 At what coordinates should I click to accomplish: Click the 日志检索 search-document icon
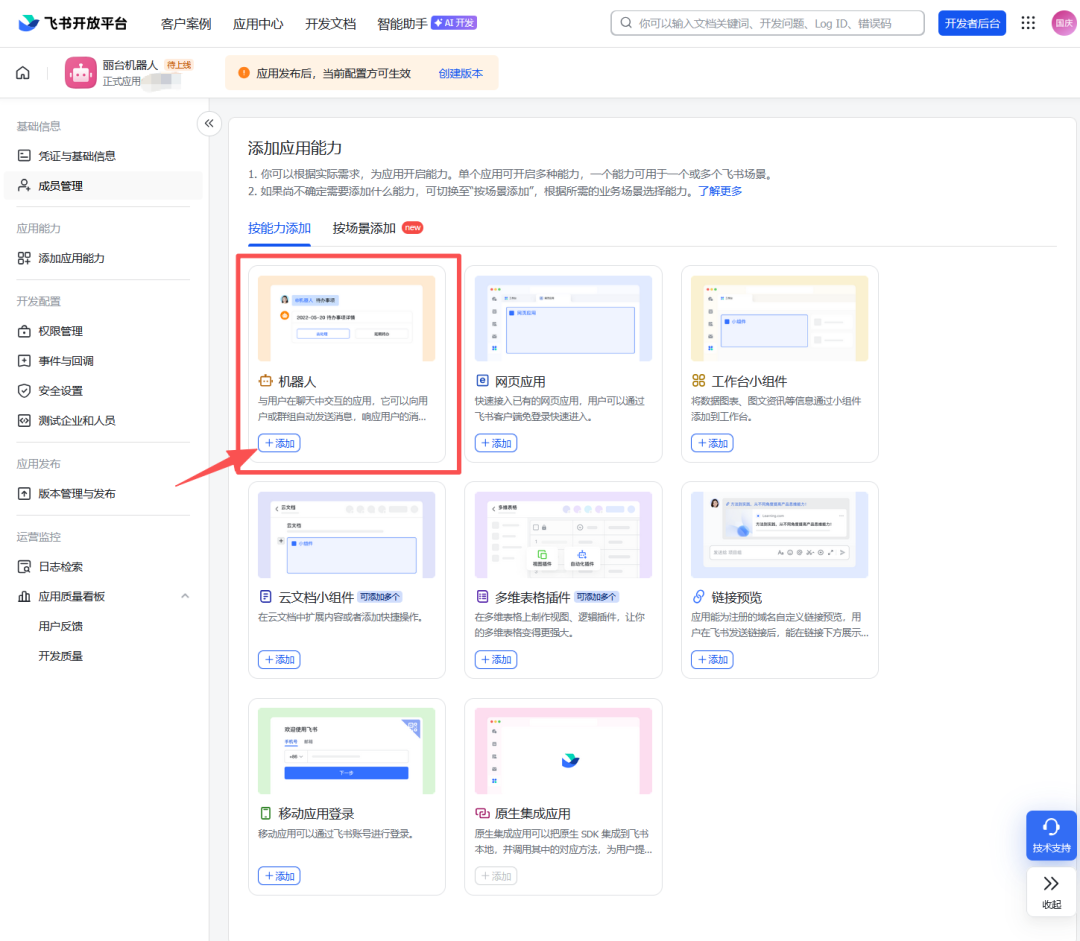[24, 567]
